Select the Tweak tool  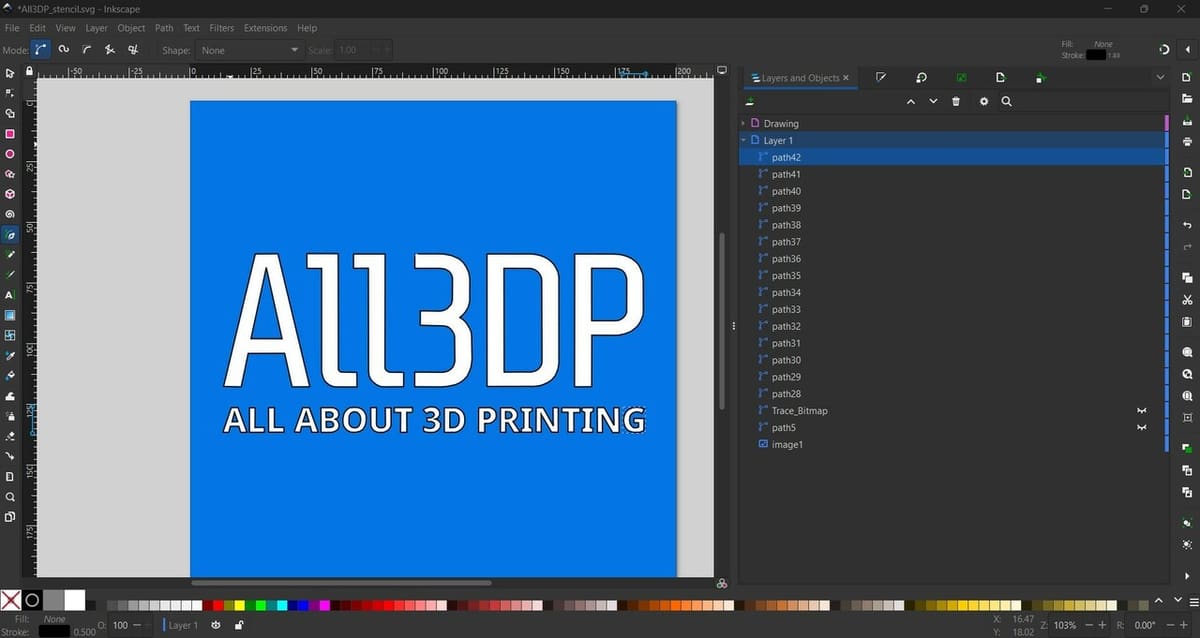(10, 396)
